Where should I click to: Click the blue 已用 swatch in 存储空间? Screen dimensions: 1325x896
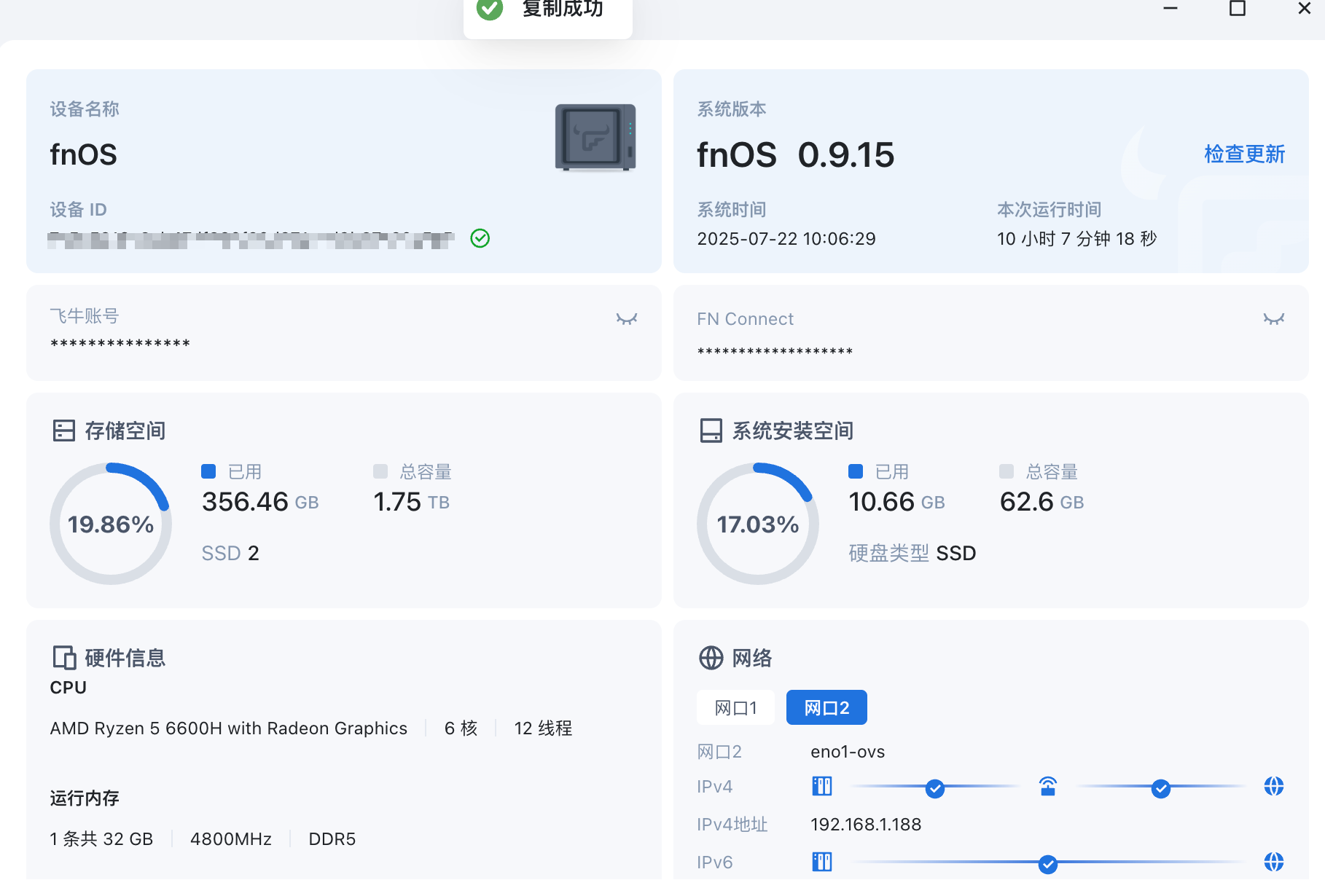click(208, 471)
